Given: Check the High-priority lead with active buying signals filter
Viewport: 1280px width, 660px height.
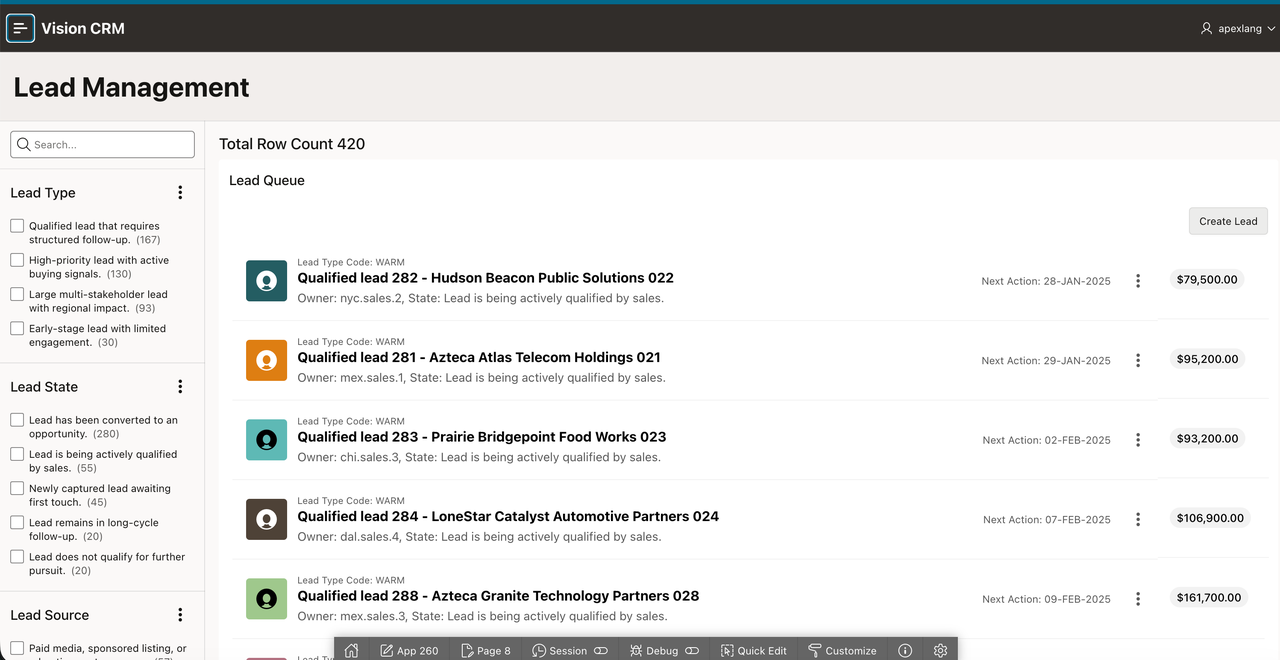Looking at the screenshot, I should (17, 260).
